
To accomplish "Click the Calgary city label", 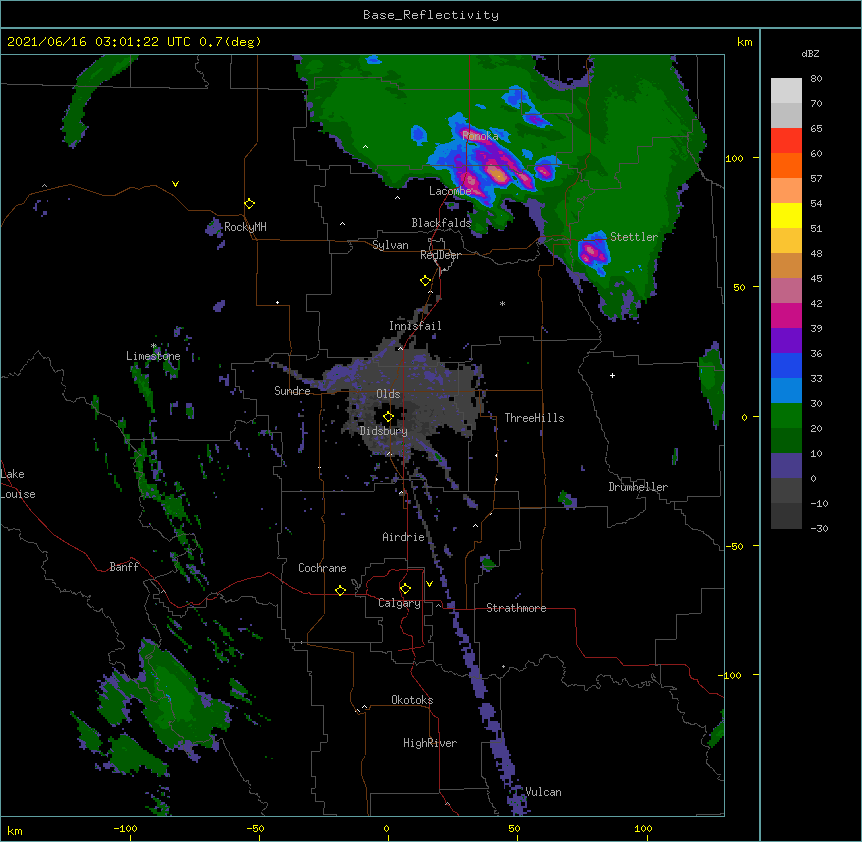I will pyautogui.click(x=399, y=603).
